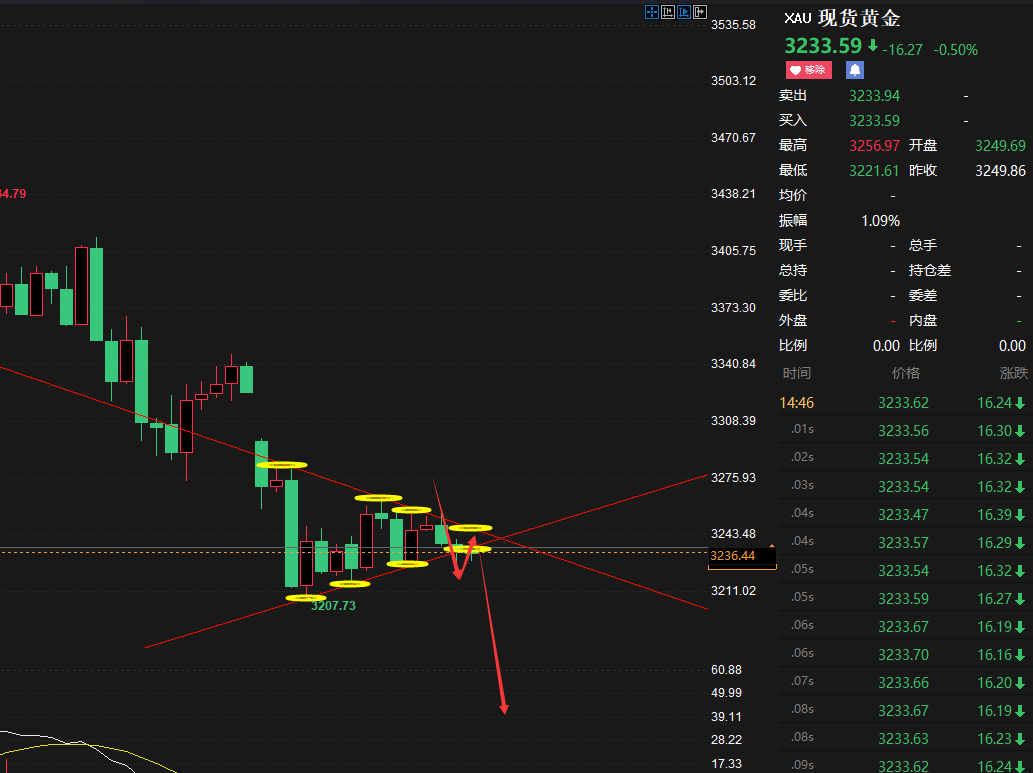
Task: Click the 14:46 tick row time
Action: (x=796, y=403)
